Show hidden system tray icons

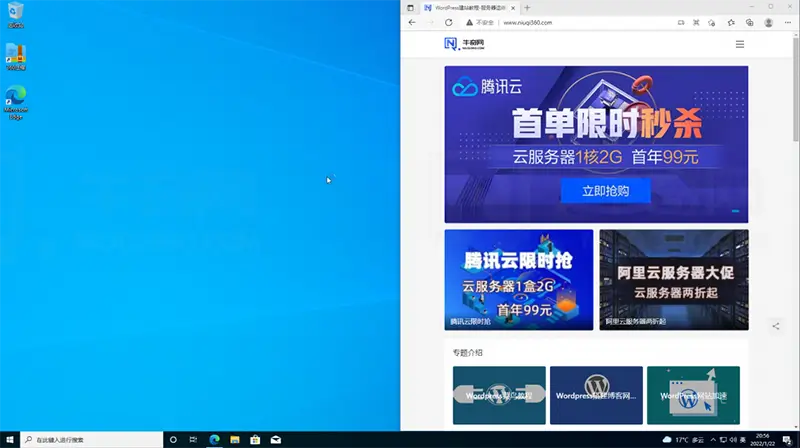(713, 439)
